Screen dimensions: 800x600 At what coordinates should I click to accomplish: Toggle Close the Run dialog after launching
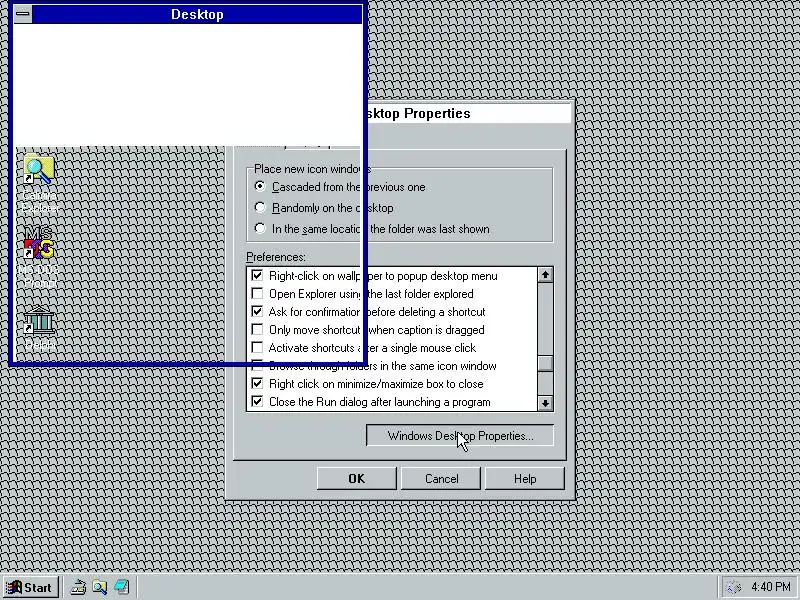(x=370, y=402)
